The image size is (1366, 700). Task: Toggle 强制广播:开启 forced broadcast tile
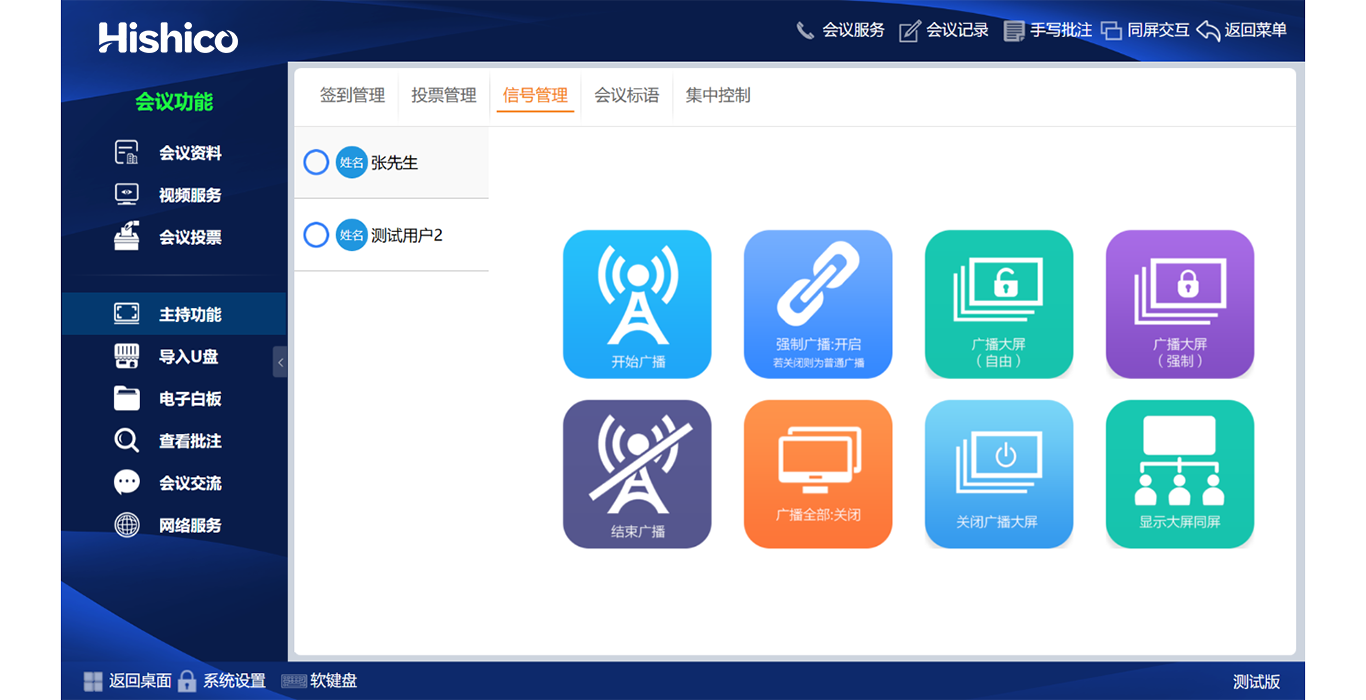pos(818,304)
